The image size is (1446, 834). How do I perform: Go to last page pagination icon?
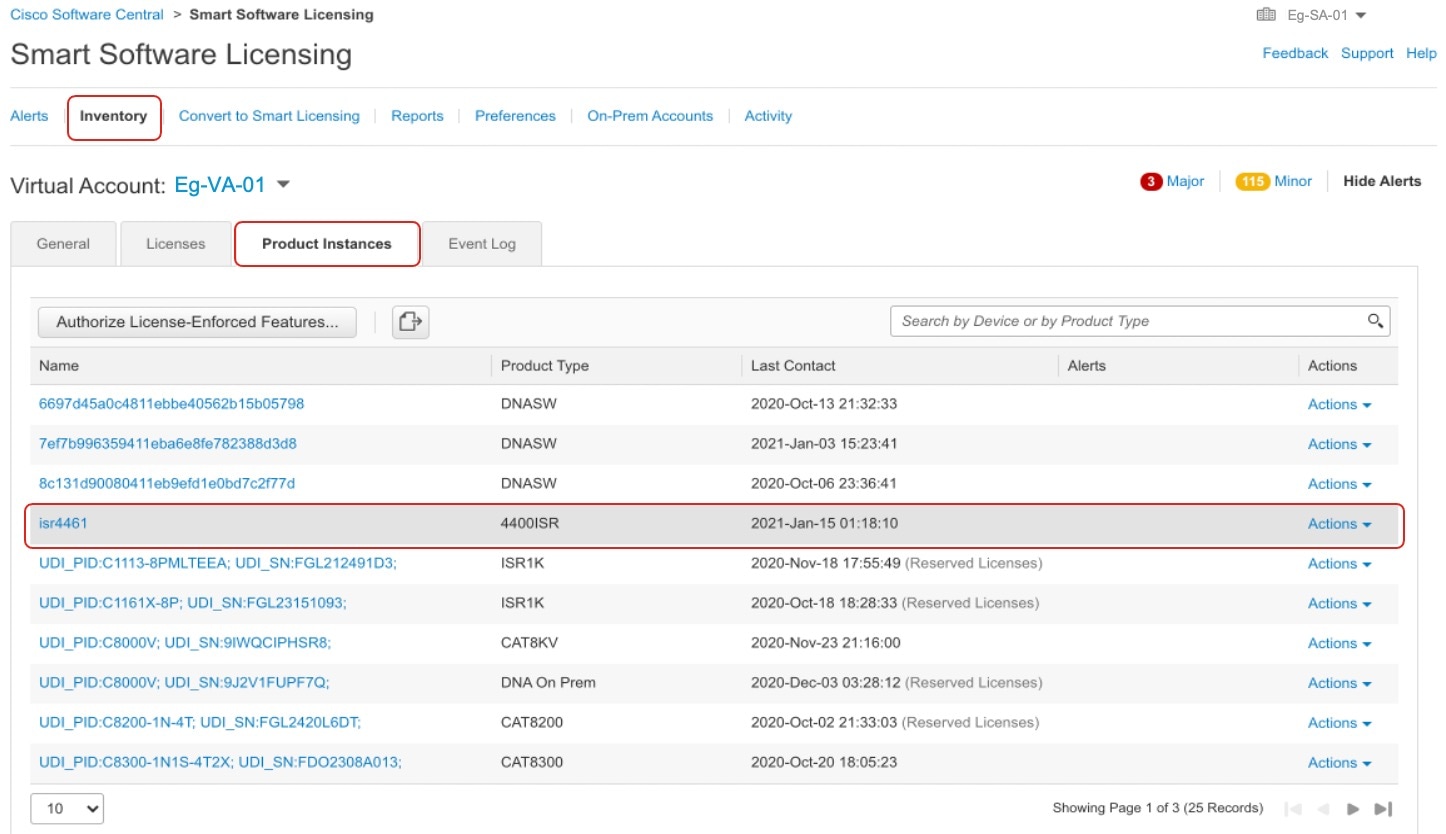tap(1383, 808)
